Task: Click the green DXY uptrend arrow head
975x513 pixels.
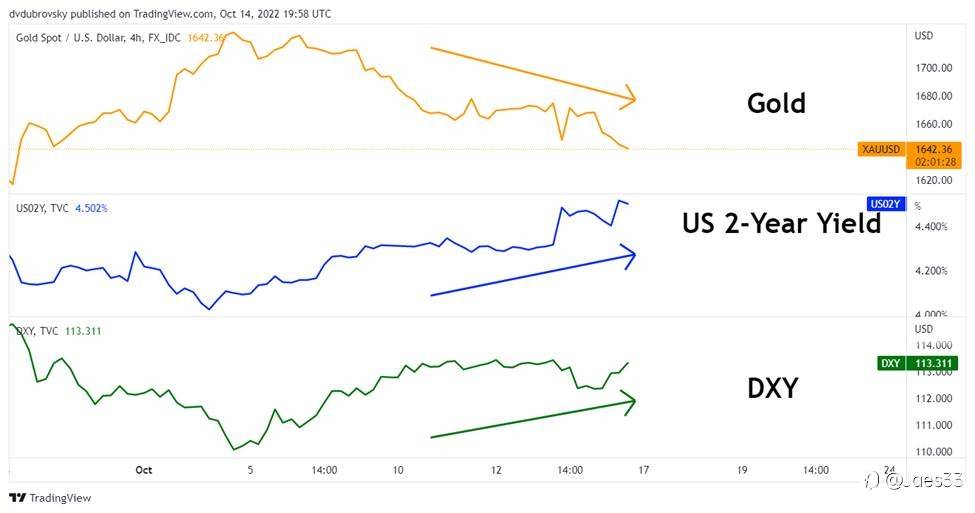Action: point(629,403)
